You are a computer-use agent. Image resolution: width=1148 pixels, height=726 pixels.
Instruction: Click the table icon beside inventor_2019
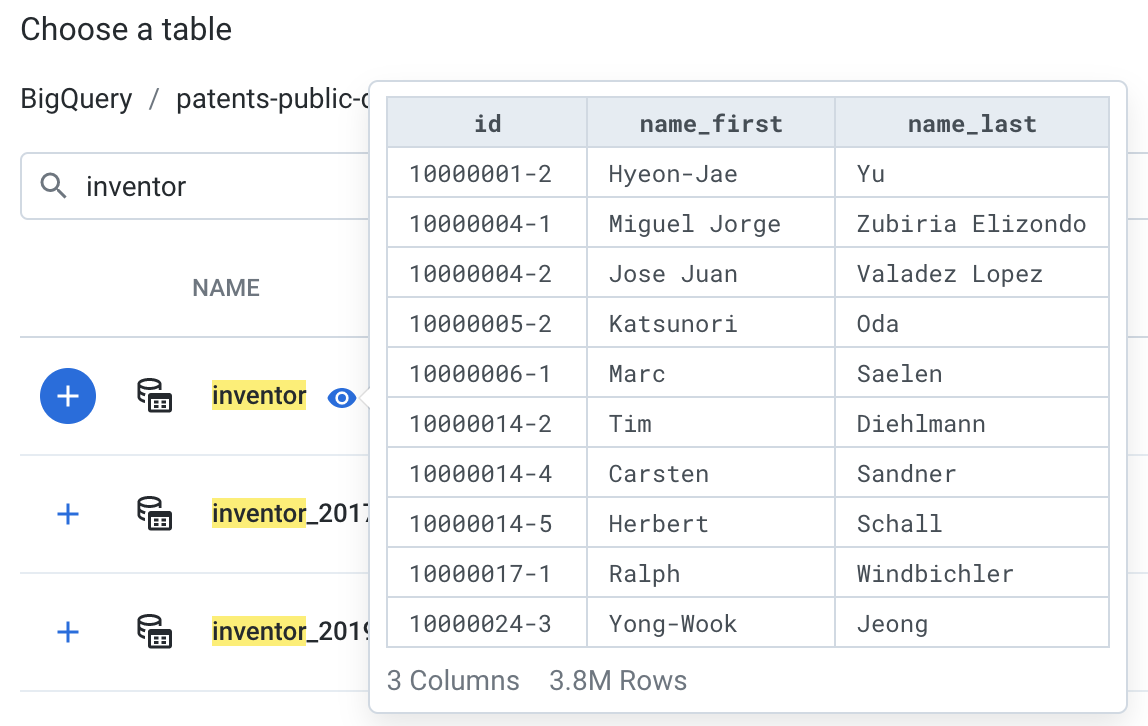point(154,632)
